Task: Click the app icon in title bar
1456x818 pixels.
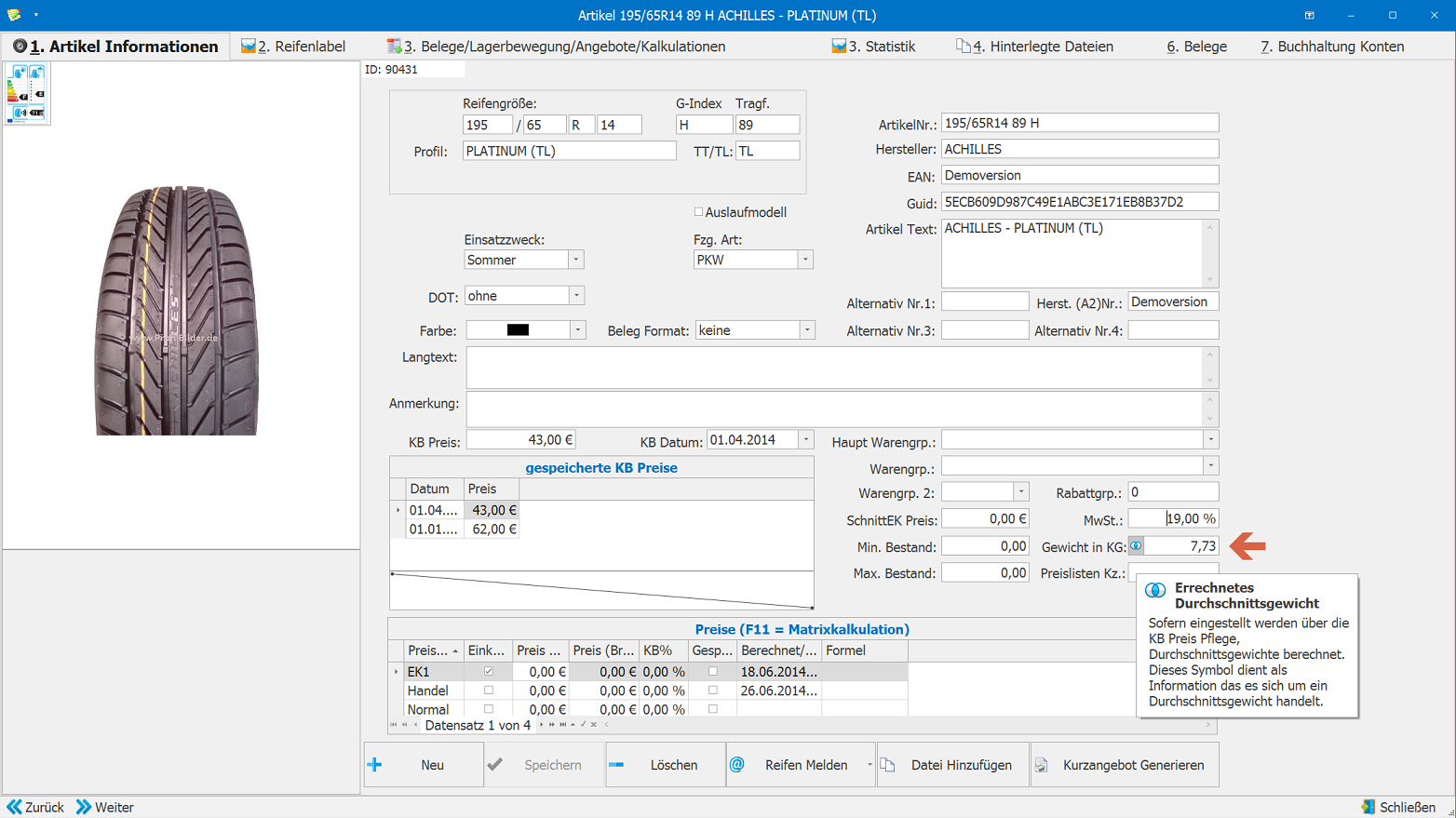Action: [14, 15]
